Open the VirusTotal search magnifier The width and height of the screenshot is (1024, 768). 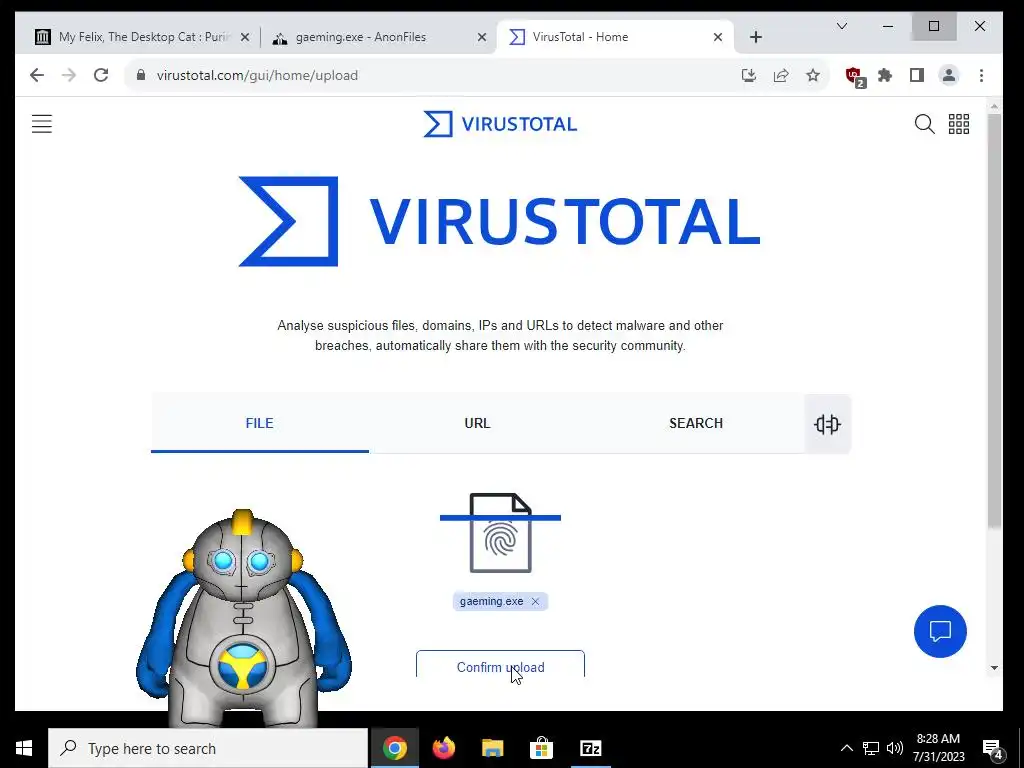(x=924, y=124)
